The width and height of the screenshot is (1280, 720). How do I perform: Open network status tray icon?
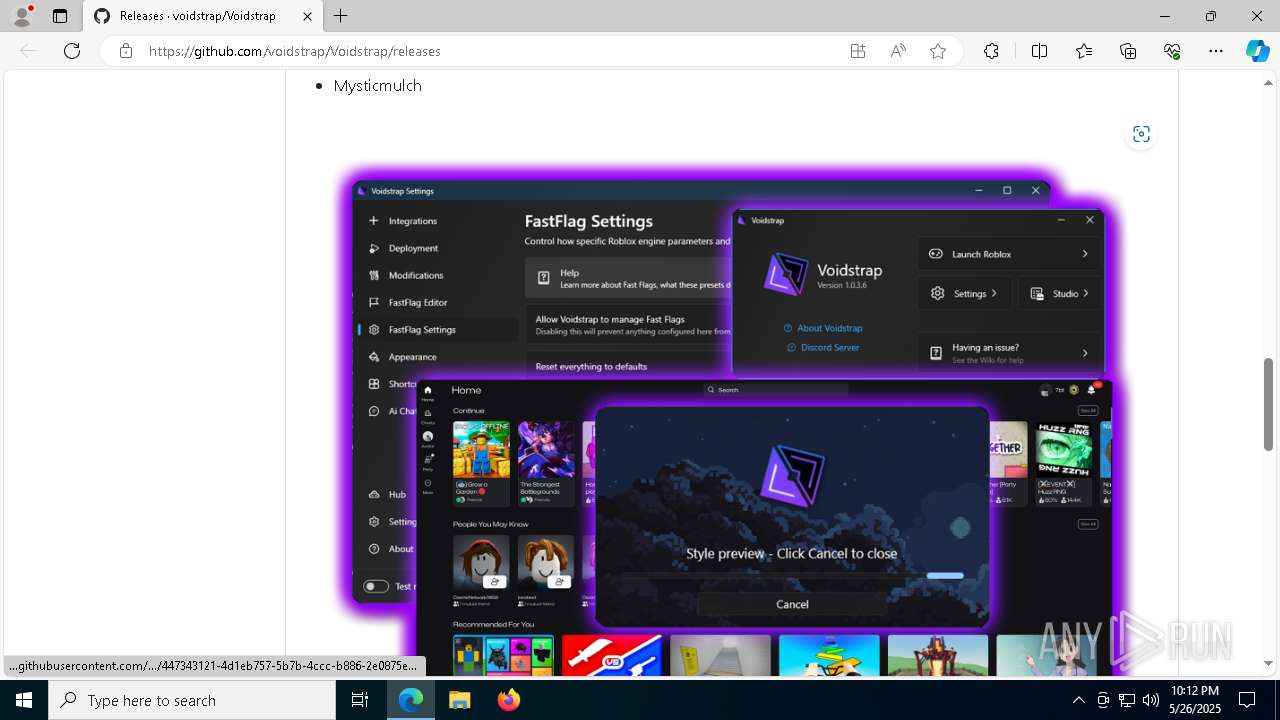[x=1127, y=700]
